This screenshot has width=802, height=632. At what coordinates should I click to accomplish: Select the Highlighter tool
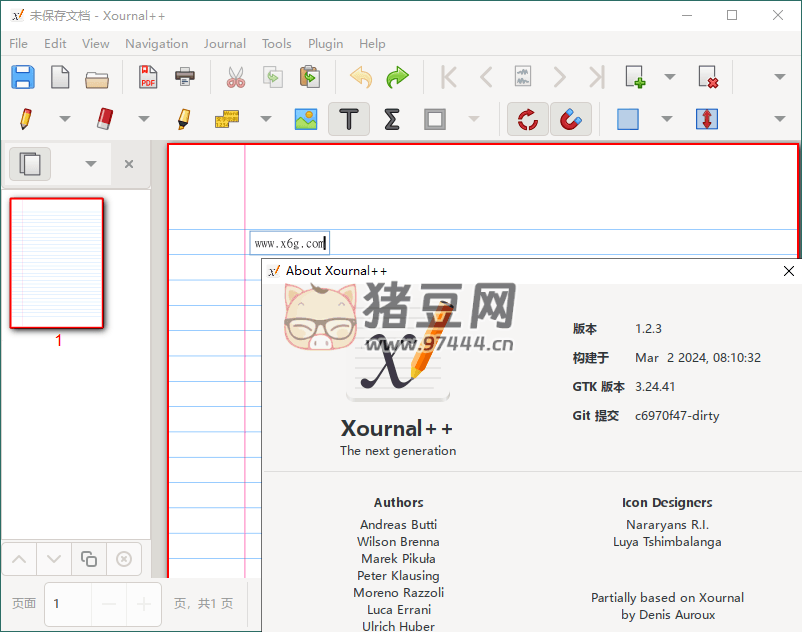(183, 119)
